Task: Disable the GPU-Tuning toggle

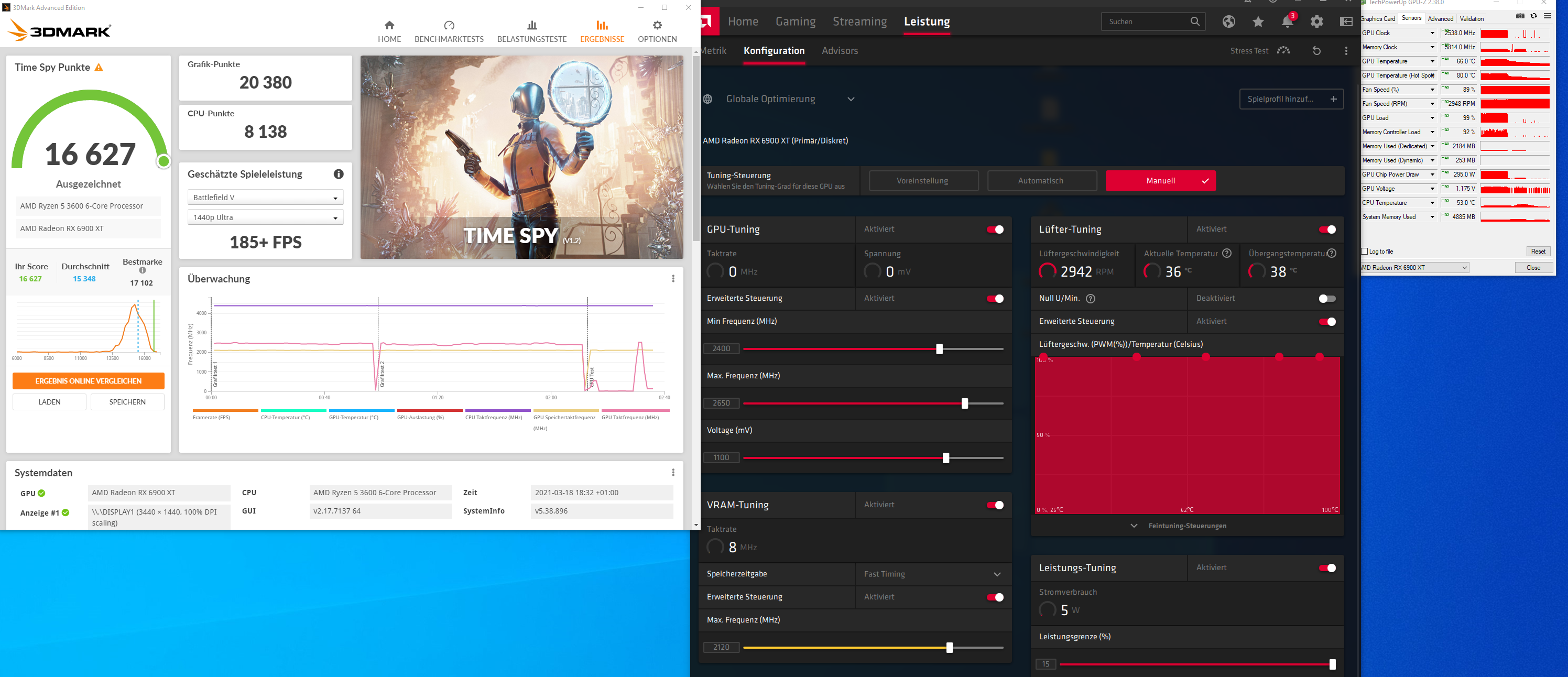Action: pos(995,230)
